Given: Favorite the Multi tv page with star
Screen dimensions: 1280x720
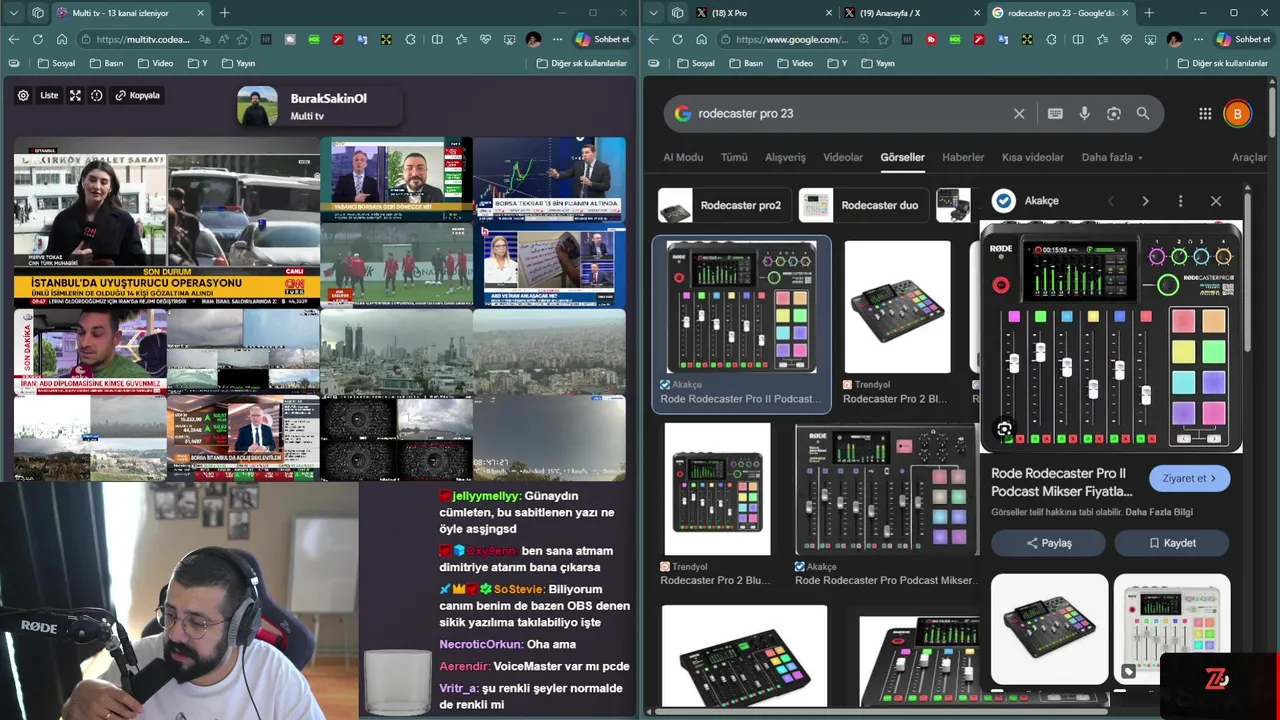Looking at the screenshot, I should pyautogui.click(x=241, y=39).
